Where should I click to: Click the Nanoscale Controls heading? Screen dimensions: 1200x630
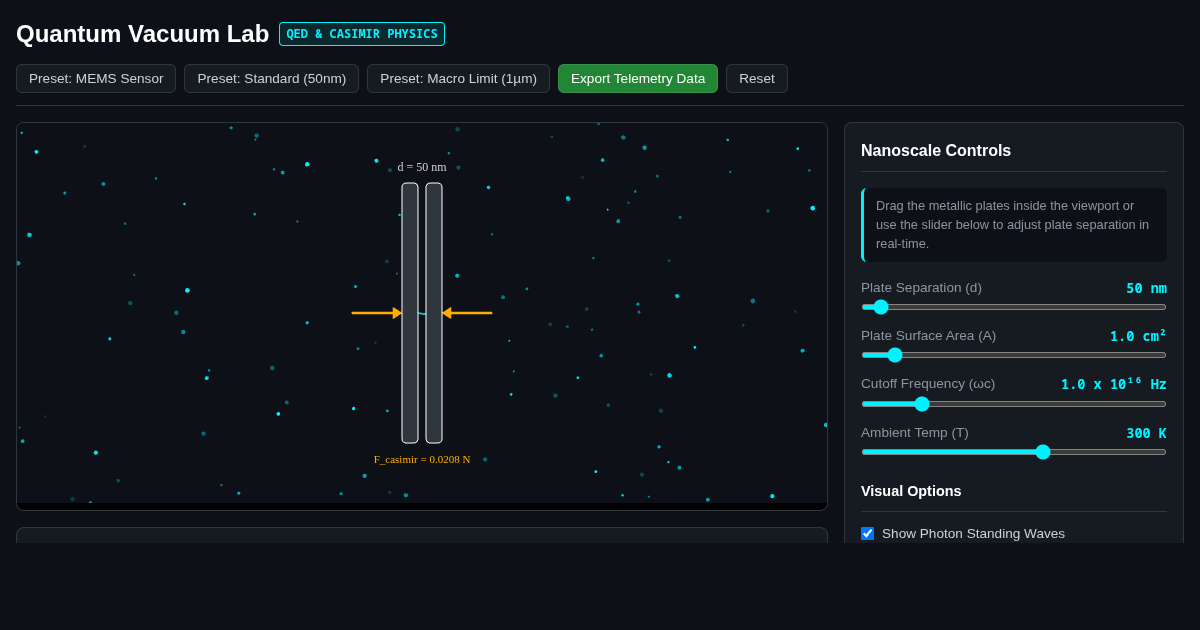936,151
